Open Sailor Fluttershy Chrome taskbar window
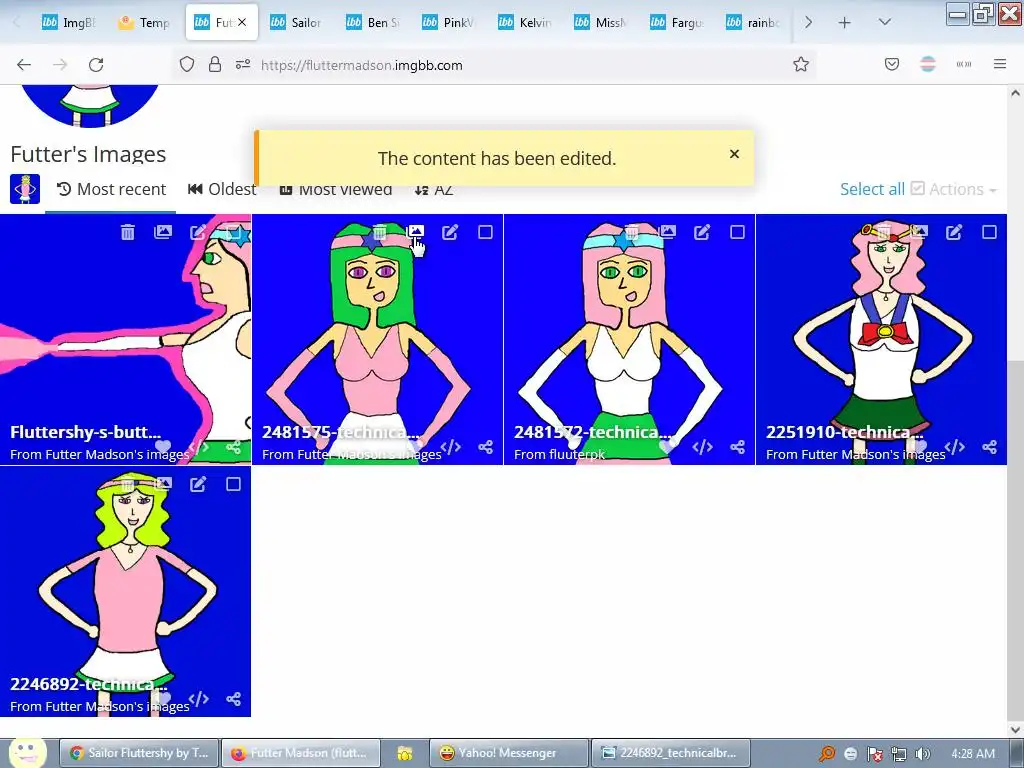 pyautogui.click(x=138, y=753)
